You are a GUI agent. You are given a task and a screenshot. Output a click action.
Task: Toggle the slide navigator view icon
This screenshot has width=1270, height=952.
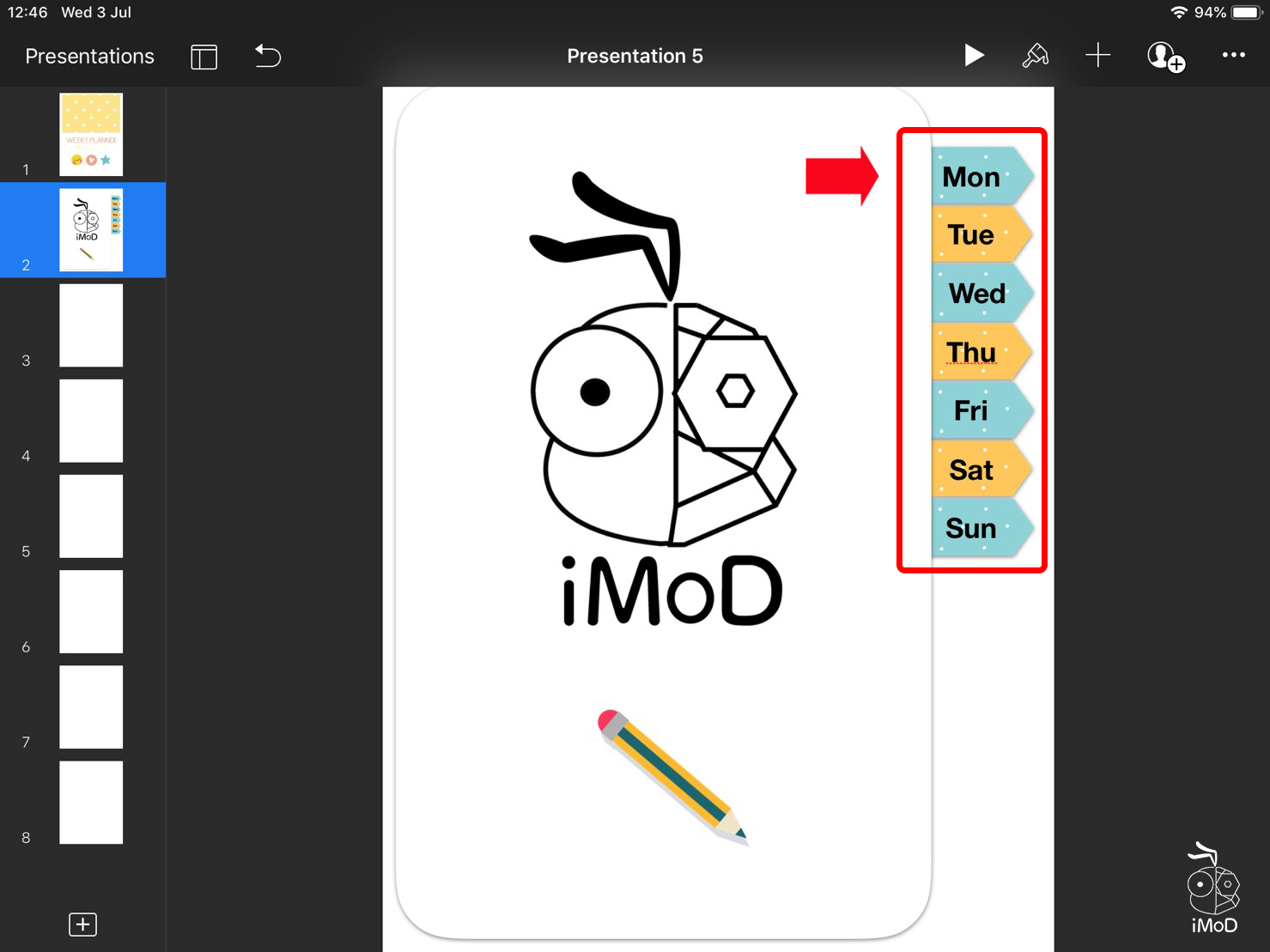coord(204,57)
